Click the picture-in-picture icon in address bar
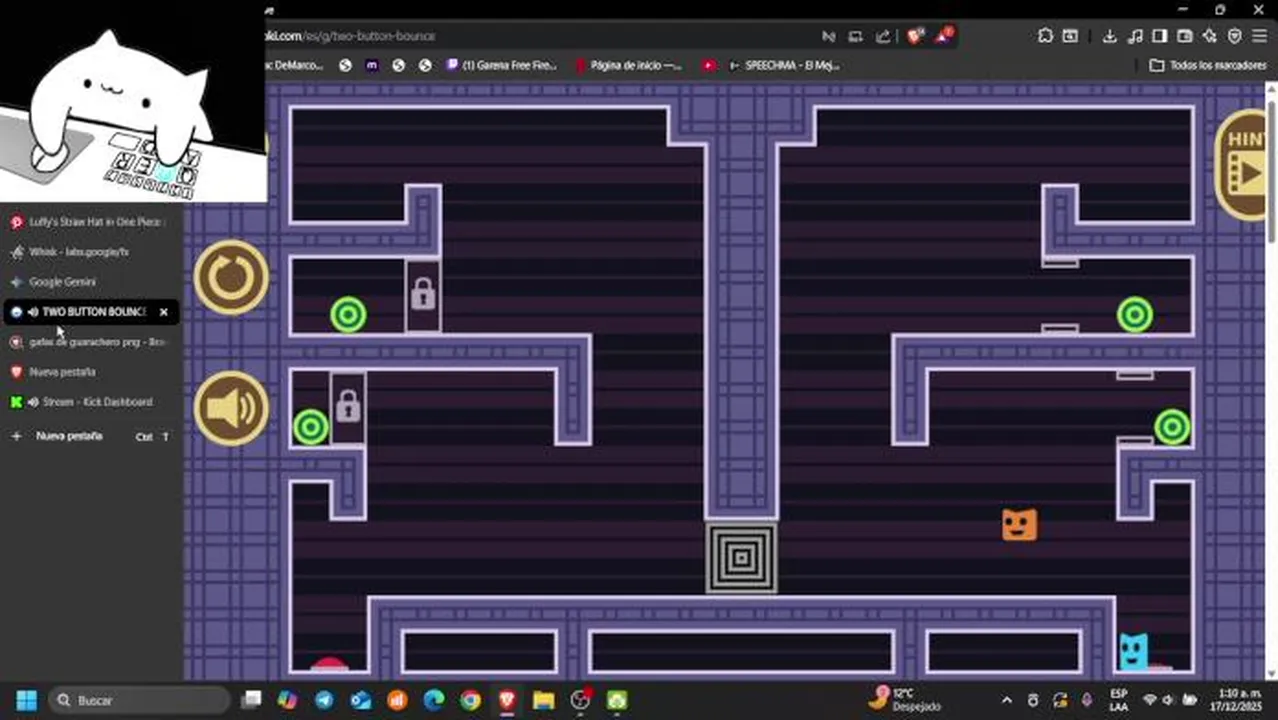 [x=856, y=36]
